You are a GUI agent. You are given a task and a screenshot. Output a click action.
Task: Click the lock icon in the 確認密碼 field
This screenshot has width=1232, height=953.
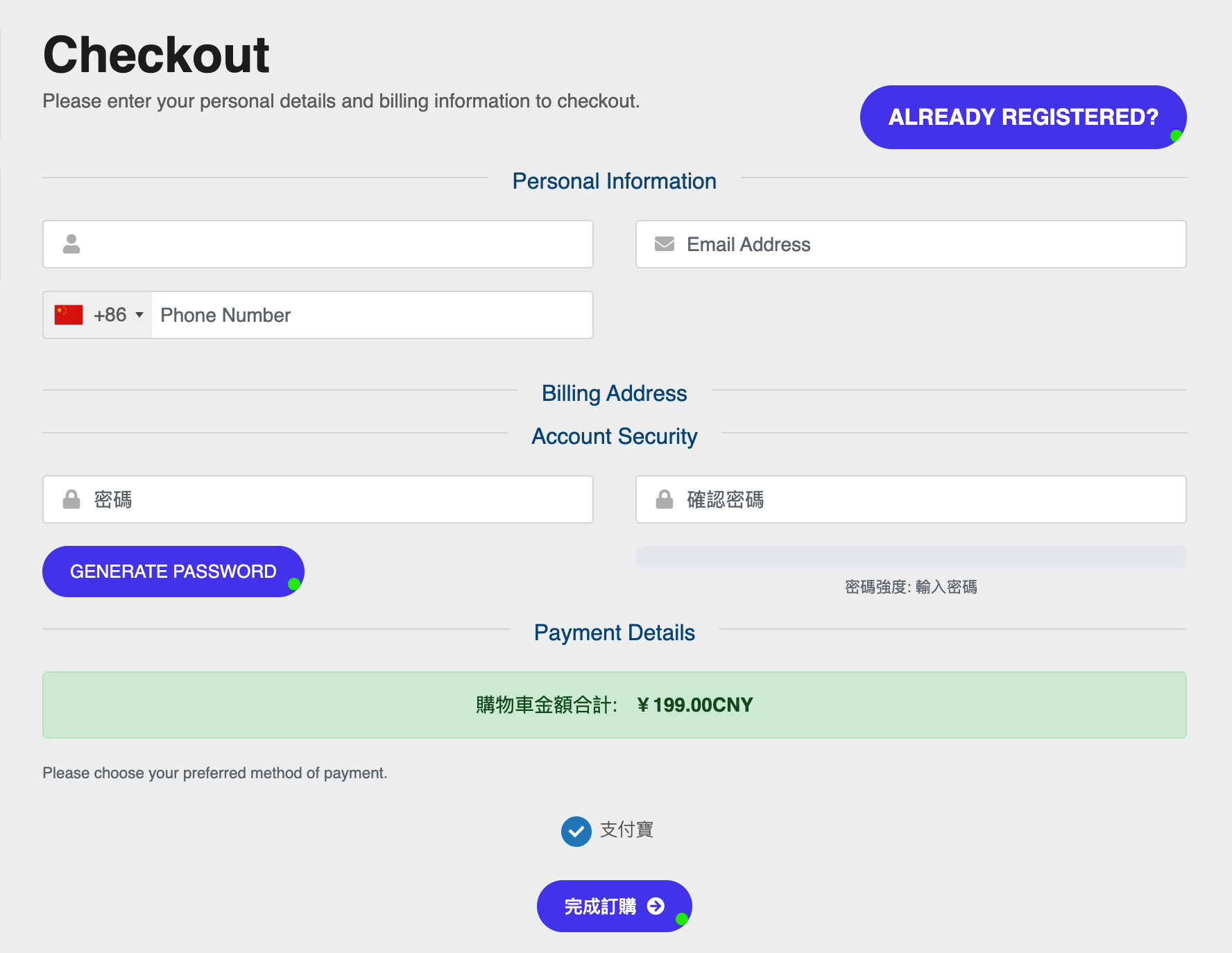[665, 499]
